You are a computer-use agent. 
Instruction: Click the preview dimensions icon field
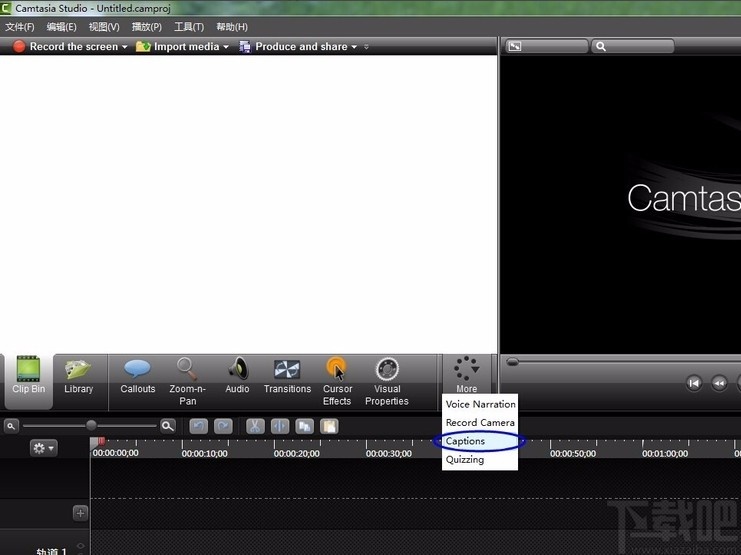coord(547,46)
